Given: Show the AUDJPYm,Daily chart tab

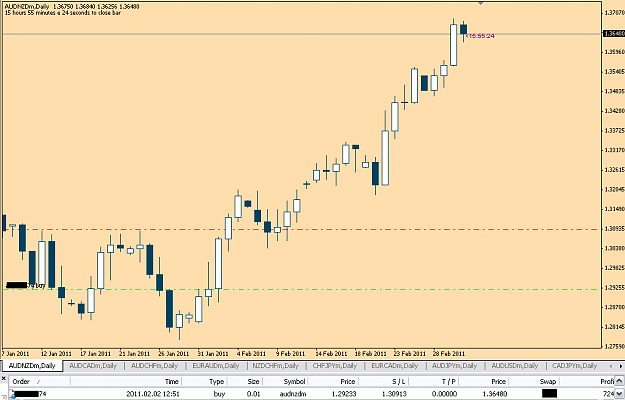Looking at the screenshot, I should coord(454,365).
